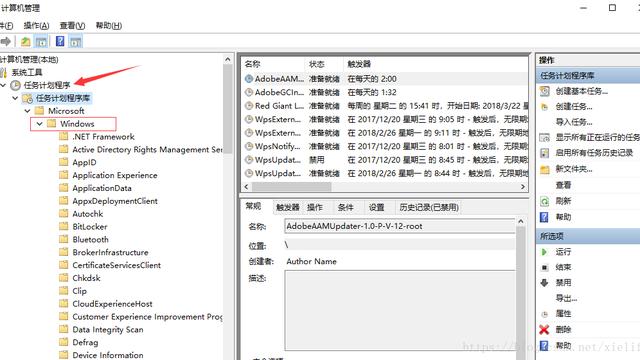Viewport: 640px width, 360px height.
Task: Select the AppID folder
Action: [x=84, y=162]
